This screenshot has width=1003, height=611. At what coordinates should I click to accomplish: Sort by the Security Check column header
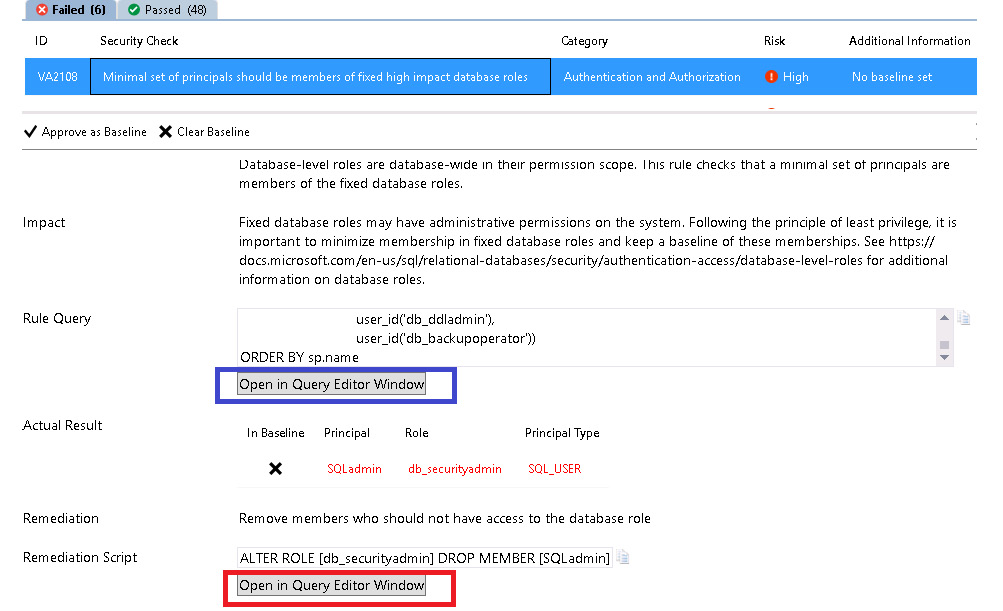click(139, 41)
